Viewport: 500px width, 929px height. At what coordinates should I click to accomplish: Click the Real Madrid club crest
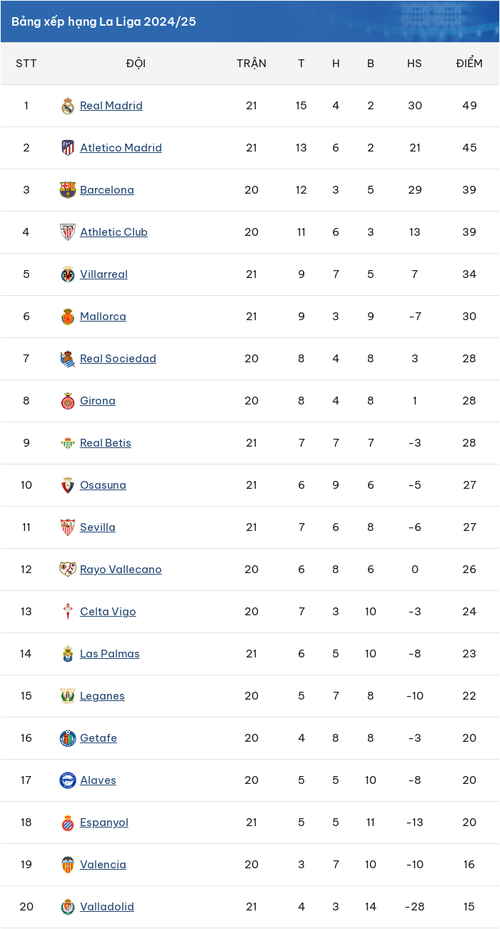(68, 105)
